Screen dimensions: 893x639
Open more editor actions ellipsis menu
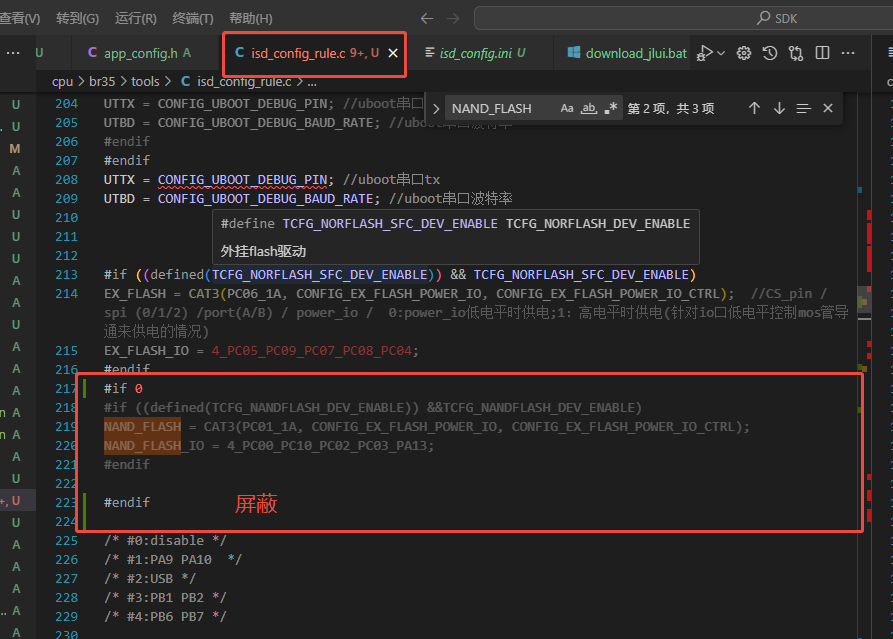(x=848, y=53)
